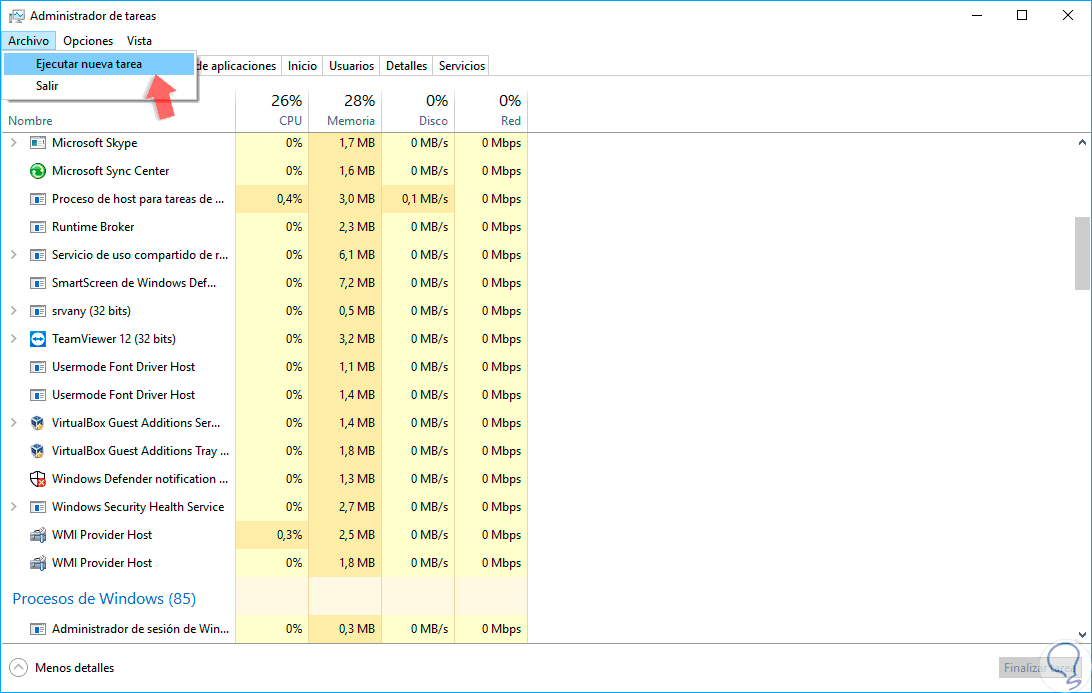1092x693 pixels.
Task: Click the 0,1 MB/s disk cell
Action: point(419,199)
